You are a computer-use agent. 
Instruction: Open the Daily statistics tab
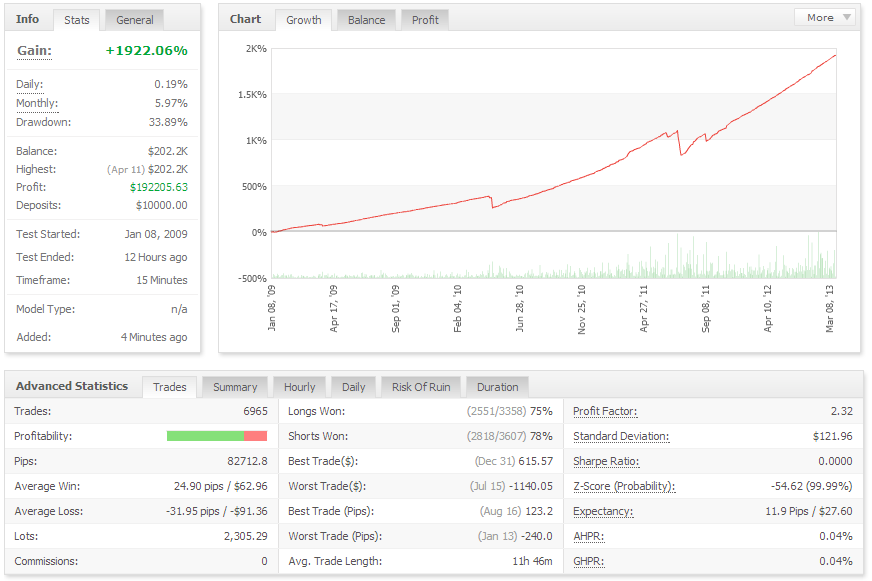click(x=353, y=387)
